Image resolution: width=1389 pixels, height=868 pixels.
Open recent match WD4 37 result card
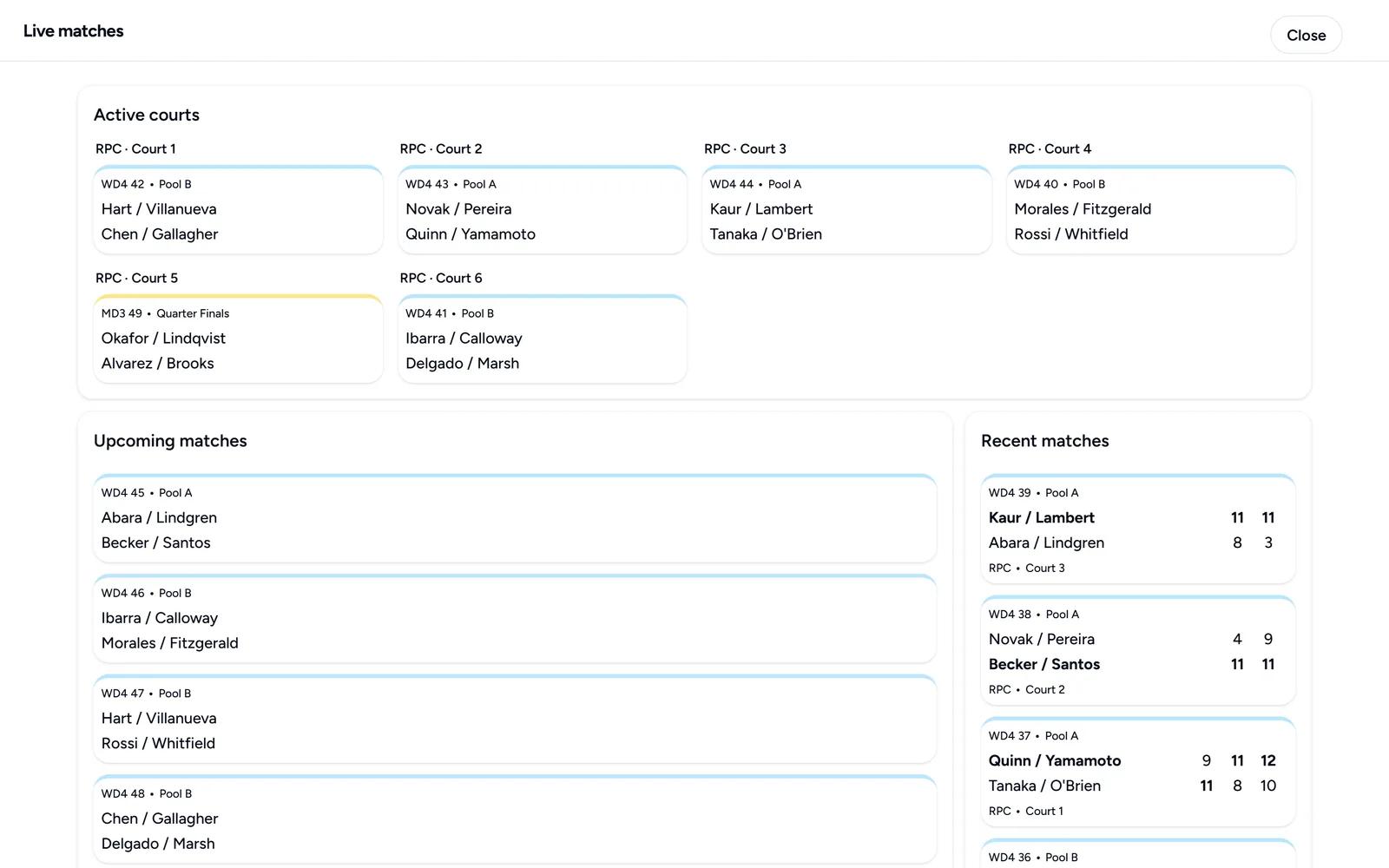[1138, 772]
